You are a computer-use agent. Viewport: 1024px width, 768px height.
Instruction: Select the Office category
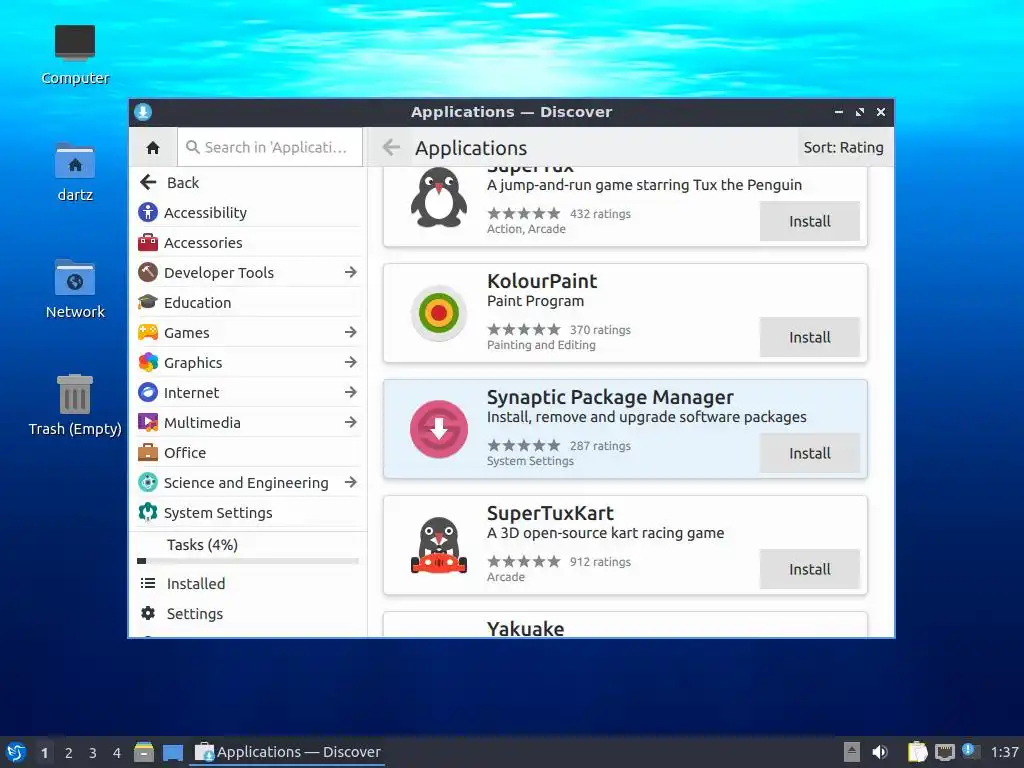(248, 453)
